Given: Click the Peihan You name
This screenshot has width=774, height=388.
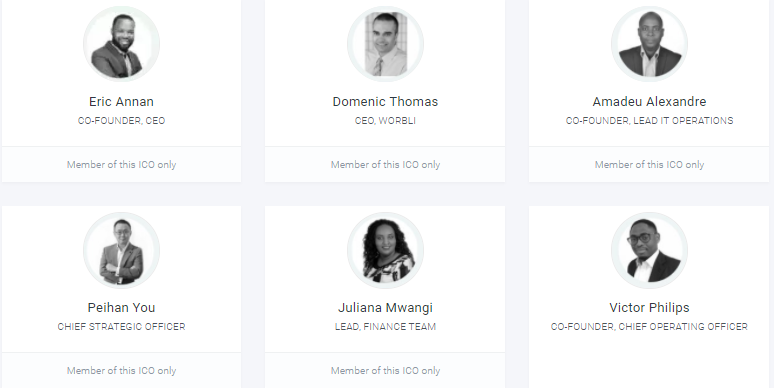Looking at the screenshot, I should coord(121,308).
